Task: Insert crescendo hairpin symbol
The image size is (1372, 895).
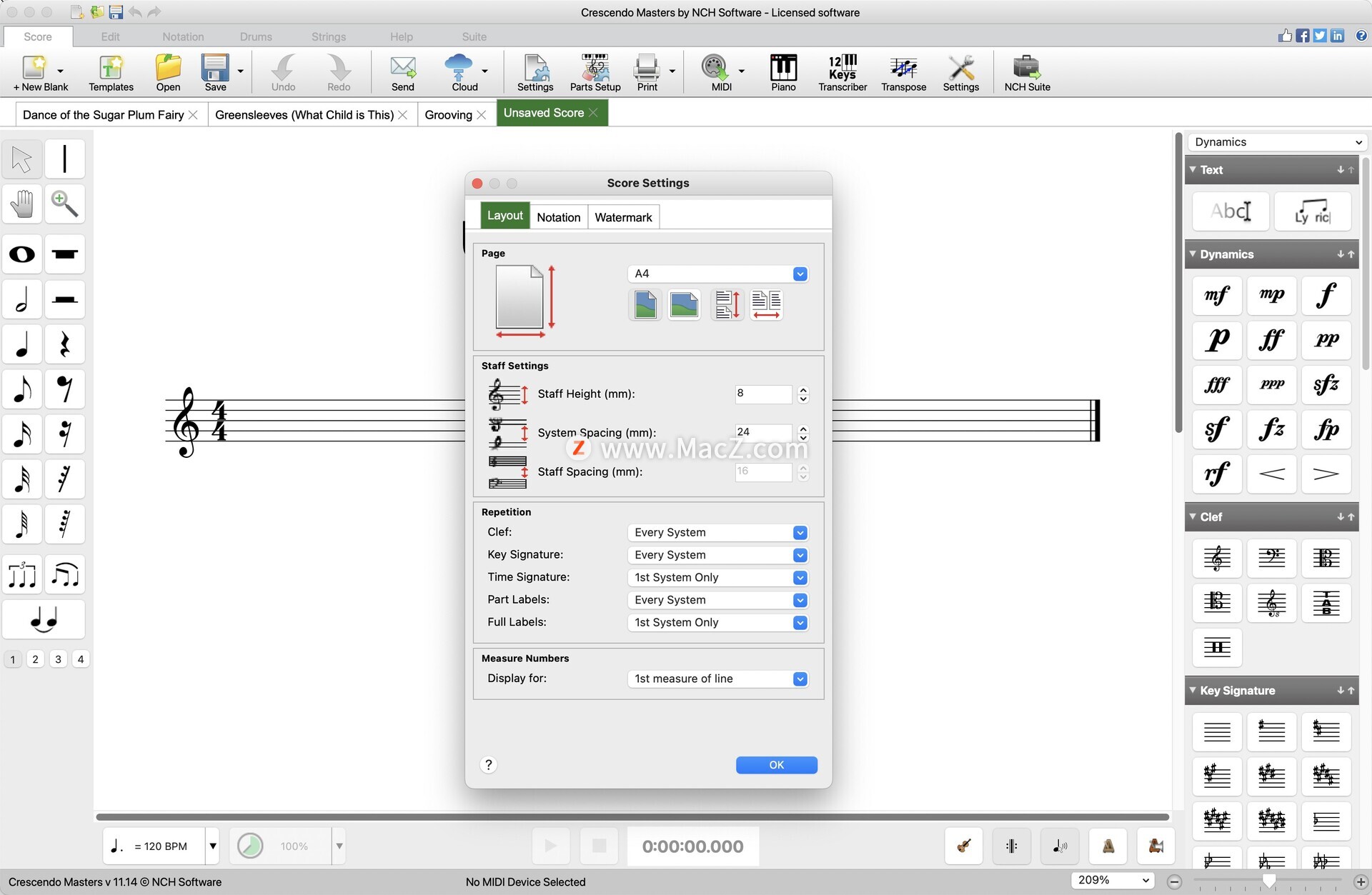Action: [1271, 474]
